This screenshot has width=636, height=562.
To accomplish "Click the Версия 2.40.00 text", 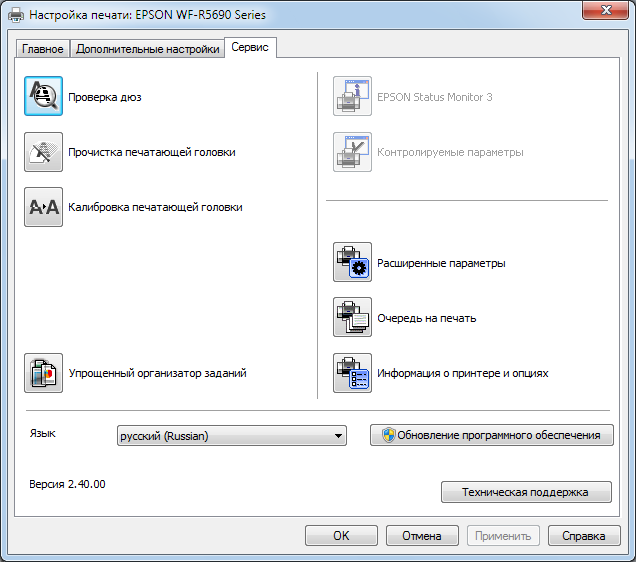I will tap(67, 484).
